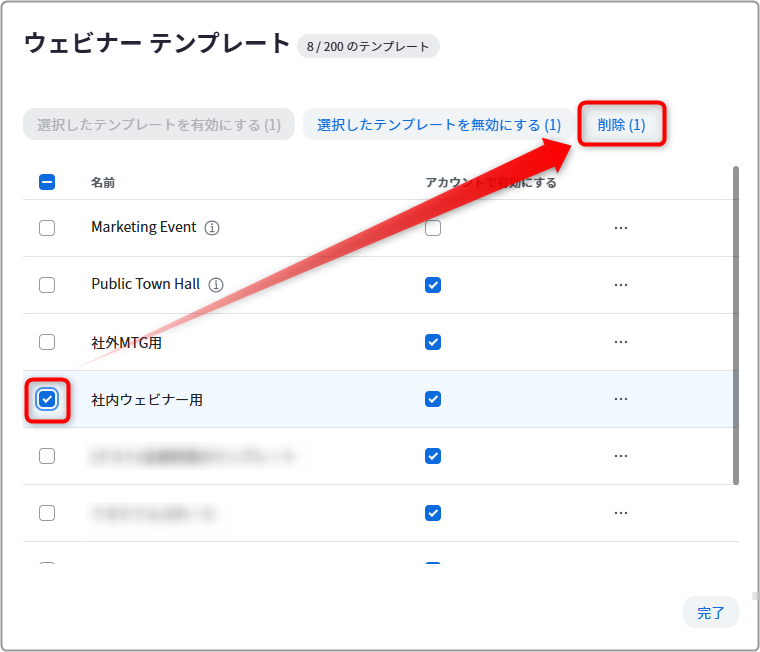The image size is (760, 652).
Task: Select the 社外MTG用 row checkbox
Action: [x=47, y=342]
